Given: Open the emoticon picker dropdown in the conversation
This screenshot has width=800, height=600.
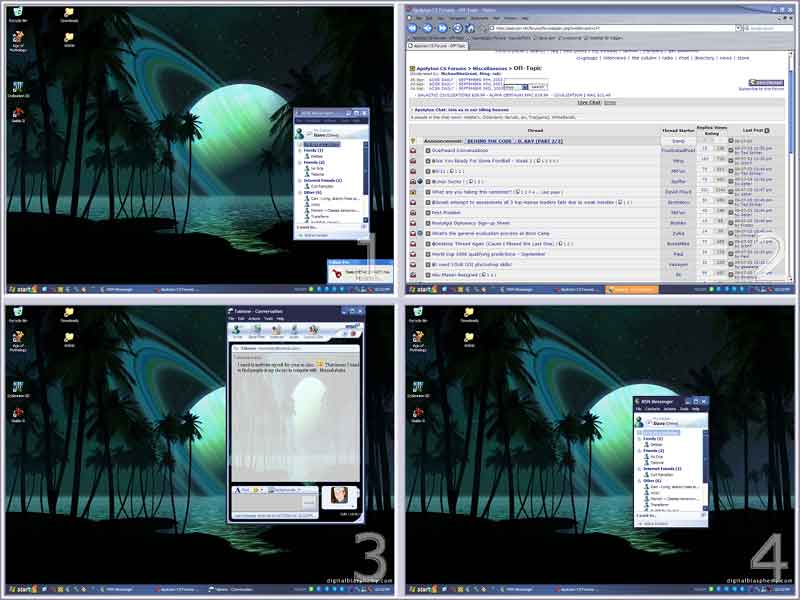Looking at the screenshot, I should (259, 490).
